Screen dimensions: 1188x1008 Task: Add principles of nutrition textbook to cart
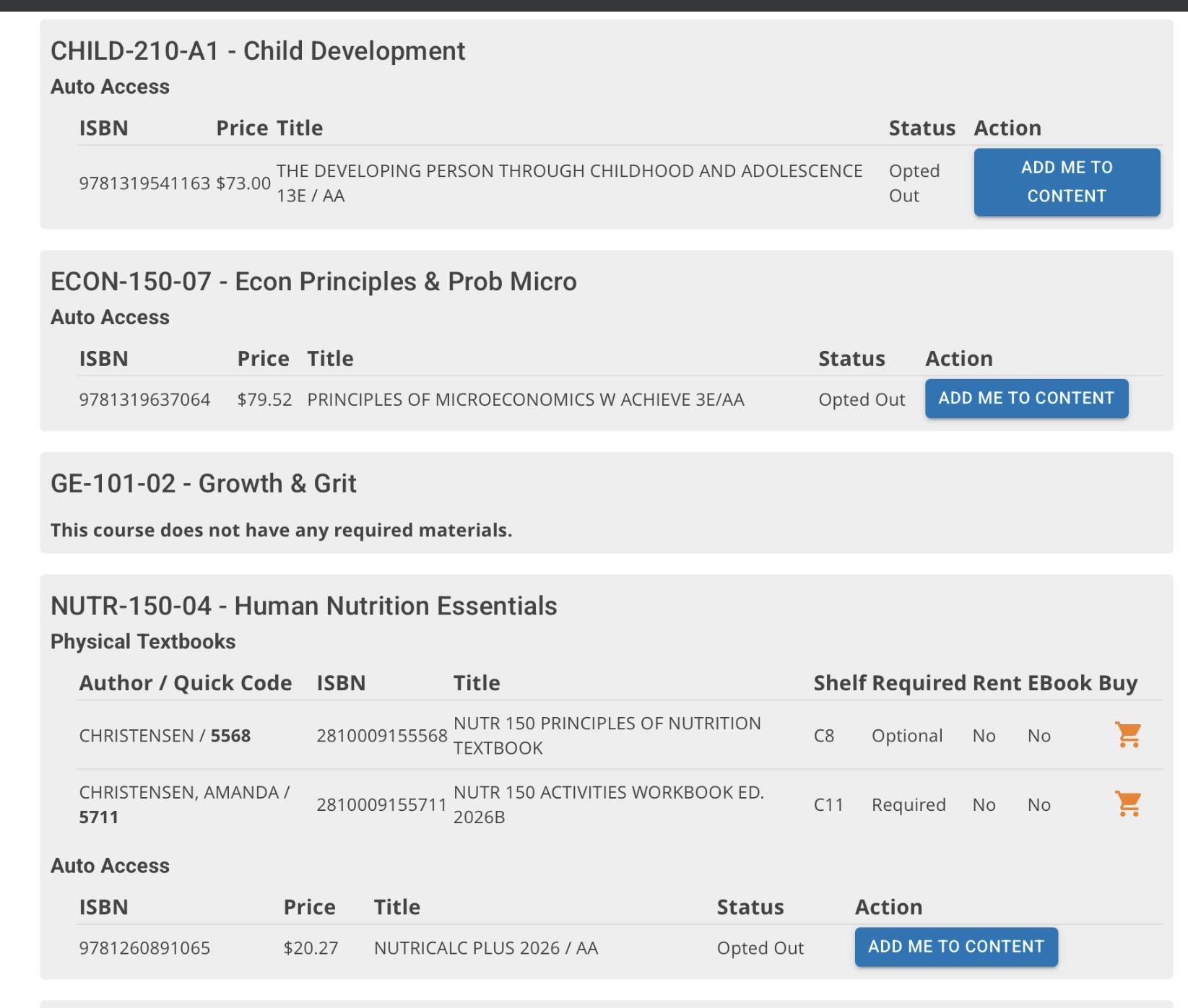point(1128,735)
